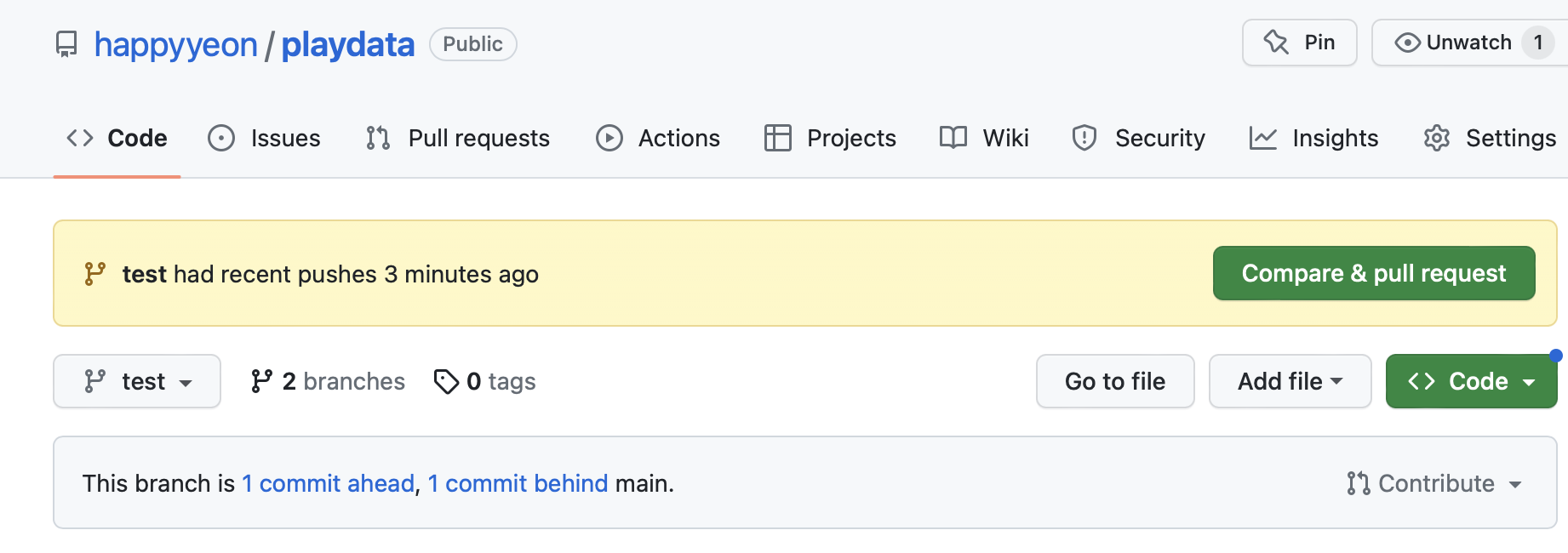The width and height of the screenshot is (1568, 553).
Task: Switch to the Pull requests tab
Action: tap(458, 138)
